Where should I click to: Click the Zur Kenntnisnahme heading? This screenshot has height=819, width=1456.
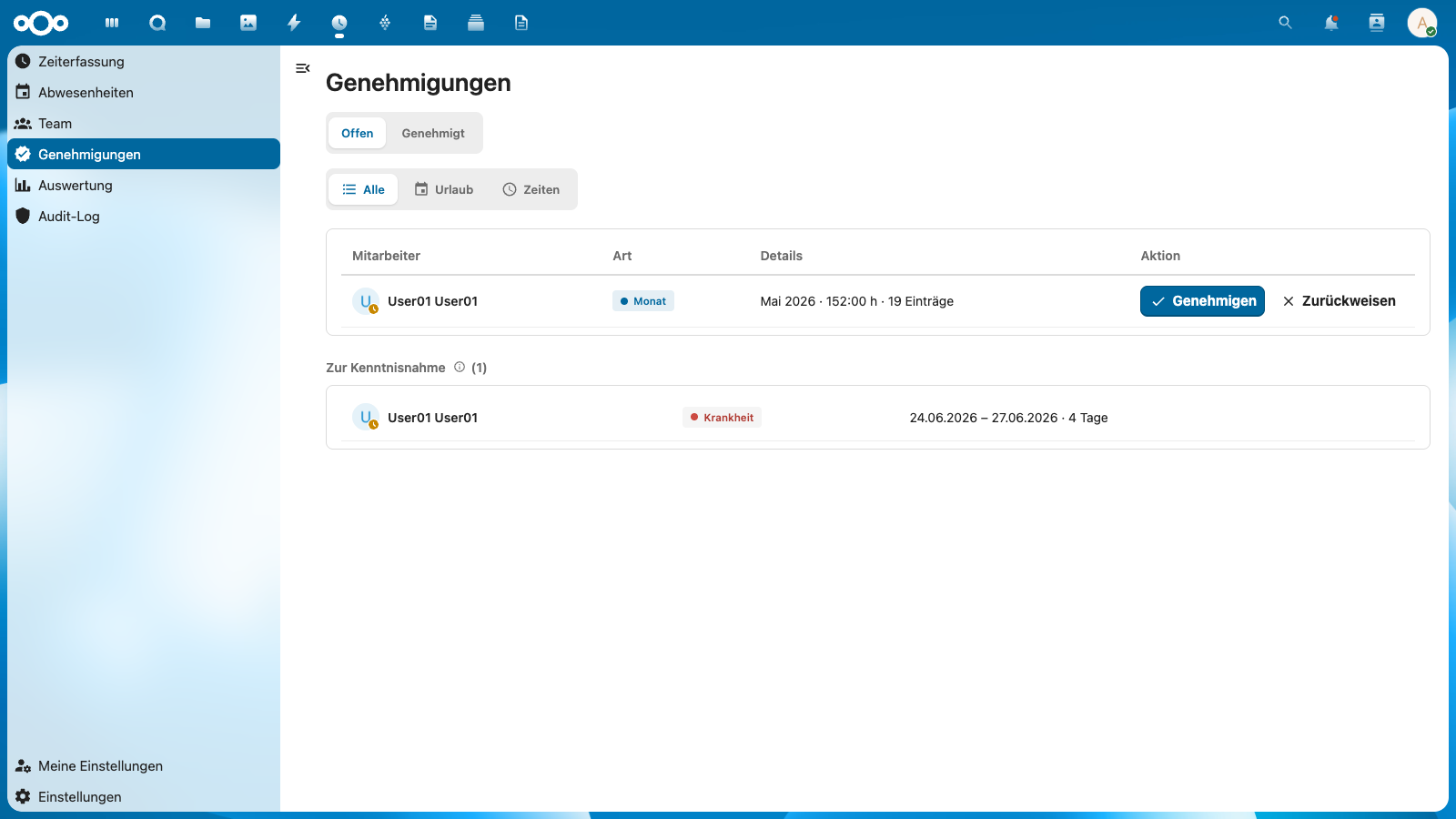[x=386, y=368]
